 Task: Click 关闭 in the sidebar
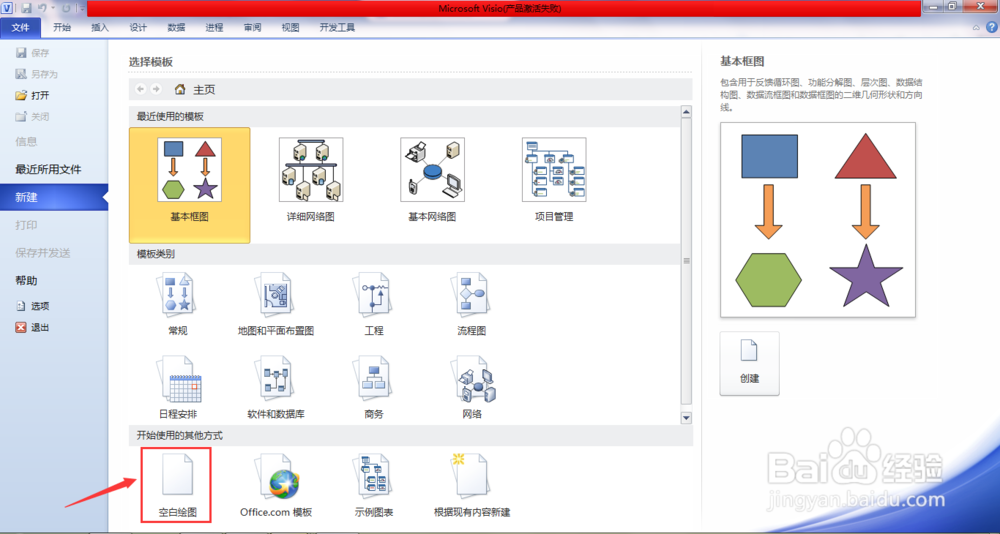click(32, 117)
